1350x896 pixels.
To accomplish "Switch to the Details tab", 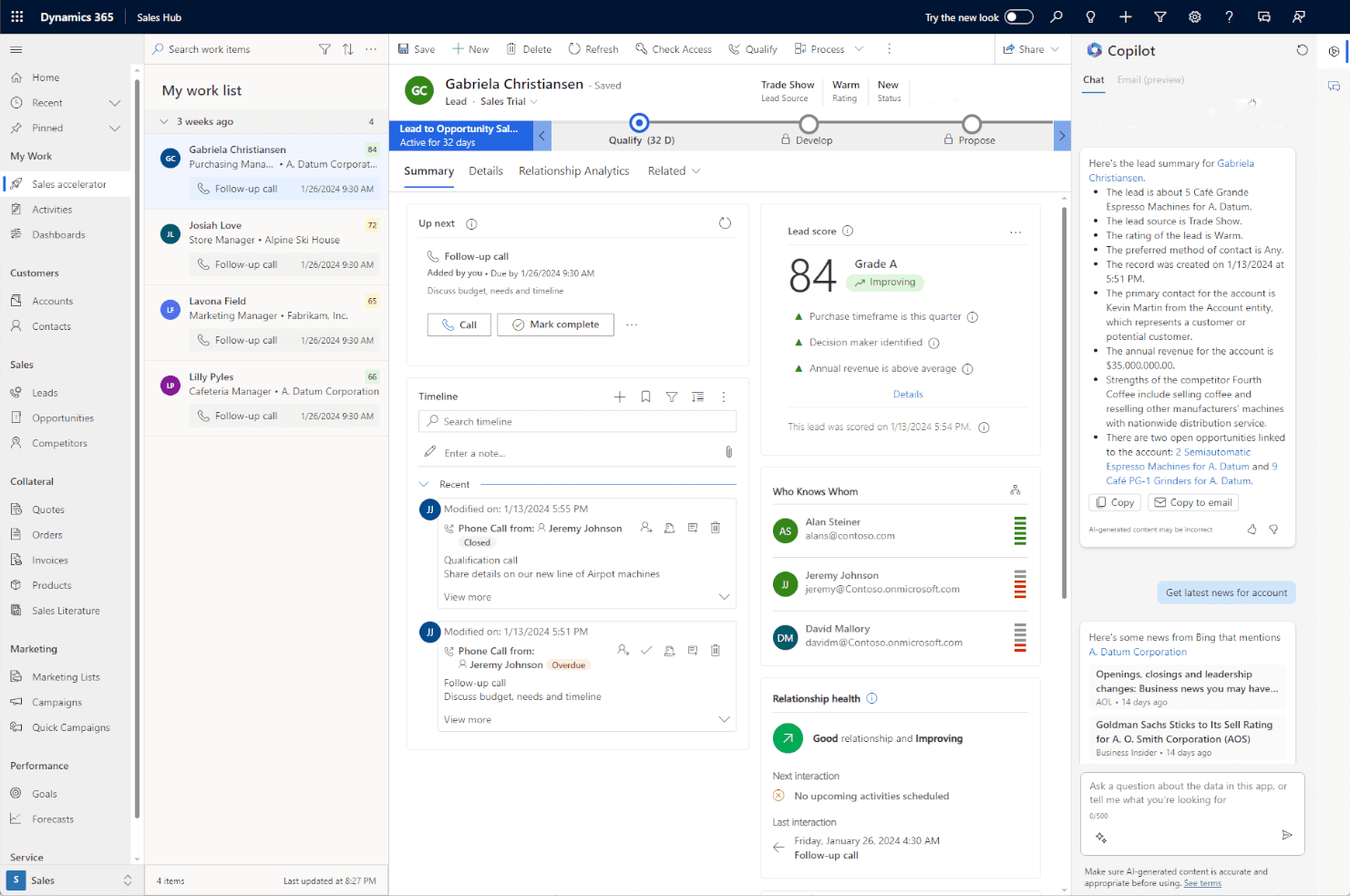I will (x=486, y=170).
